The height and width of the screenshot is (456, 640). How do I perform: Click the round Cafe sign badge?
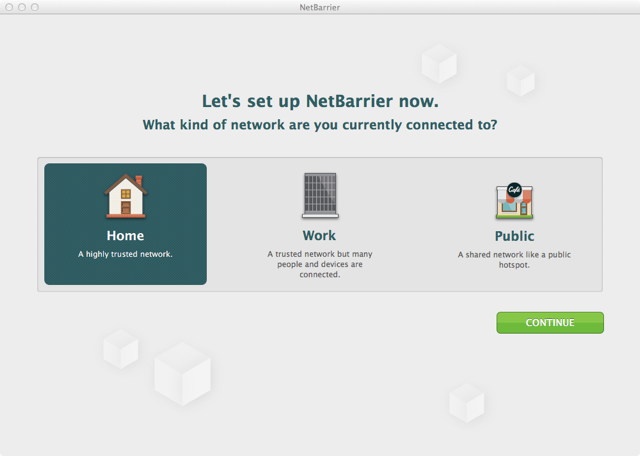514,189
